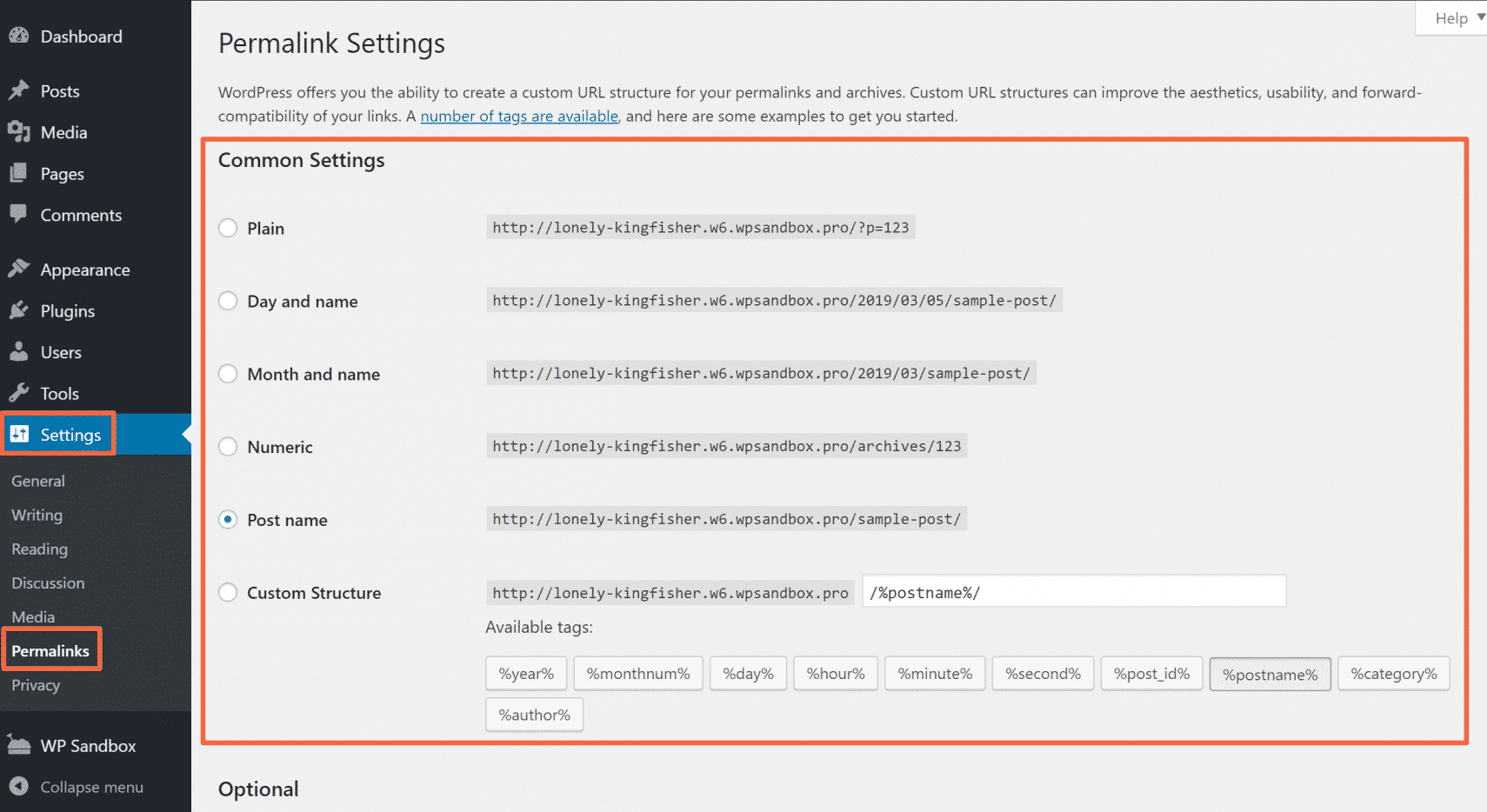Open Comments via the speech bubble icon
This screenshot has width=1487, height=812.
click(x=19, y=215)
